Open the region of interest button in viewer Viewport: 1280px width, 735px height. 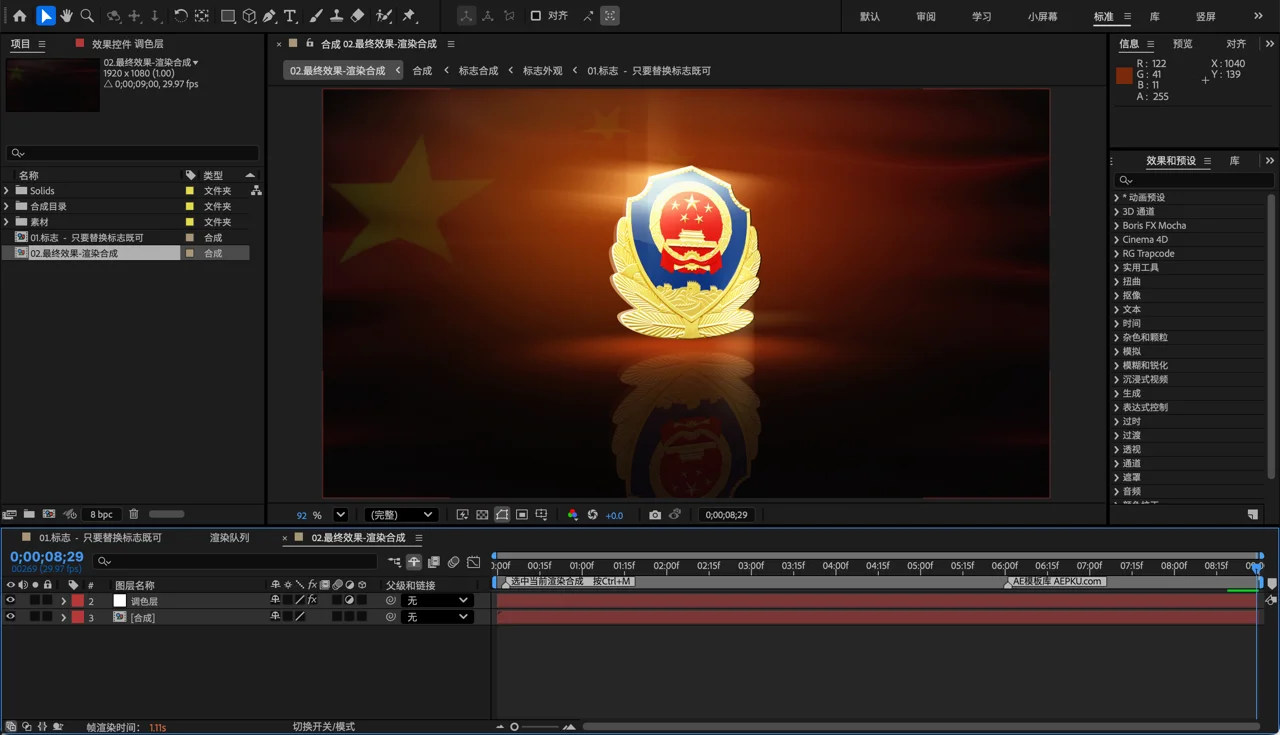point(522,515)
